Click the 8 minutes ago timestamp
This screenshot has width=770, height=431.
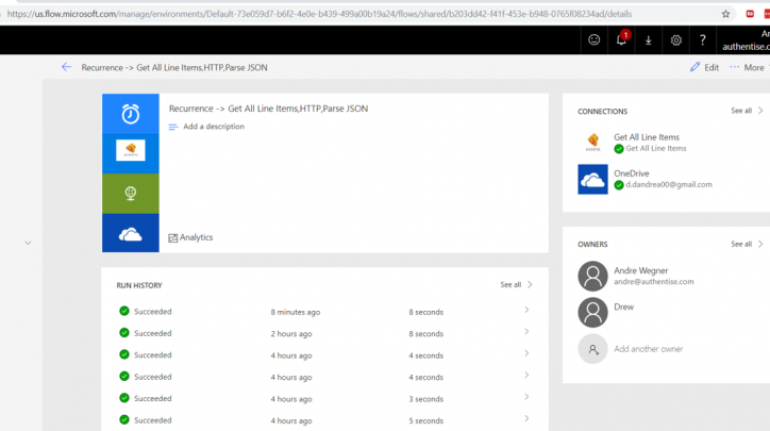pos(295,312)
